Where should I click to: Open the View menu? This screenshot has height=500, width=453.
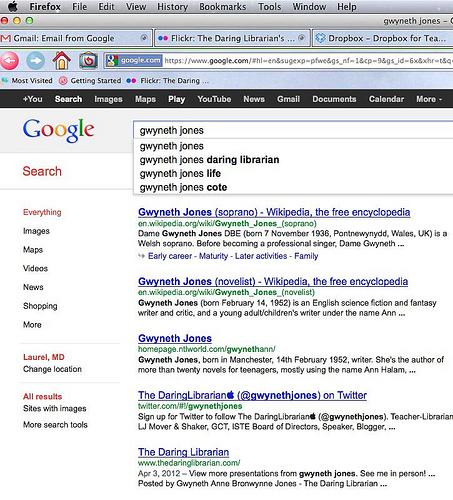[x=136, y=6]
